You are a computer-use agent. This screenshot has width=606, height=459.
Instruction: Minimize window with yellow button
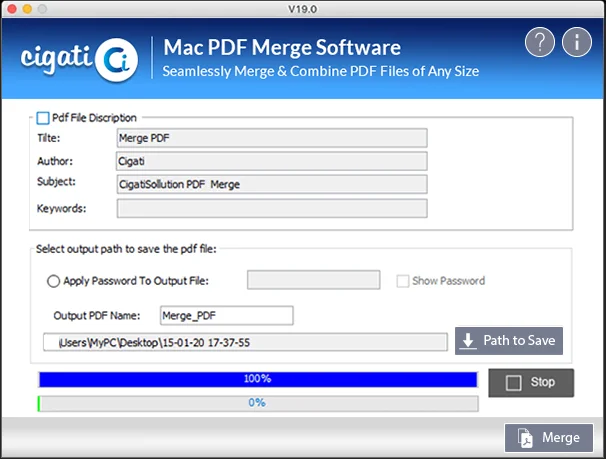click(x=27, y=8)
